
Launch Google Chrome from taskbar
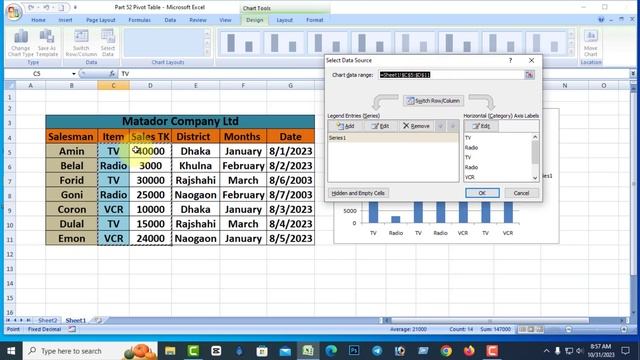(x=446, y=351)
